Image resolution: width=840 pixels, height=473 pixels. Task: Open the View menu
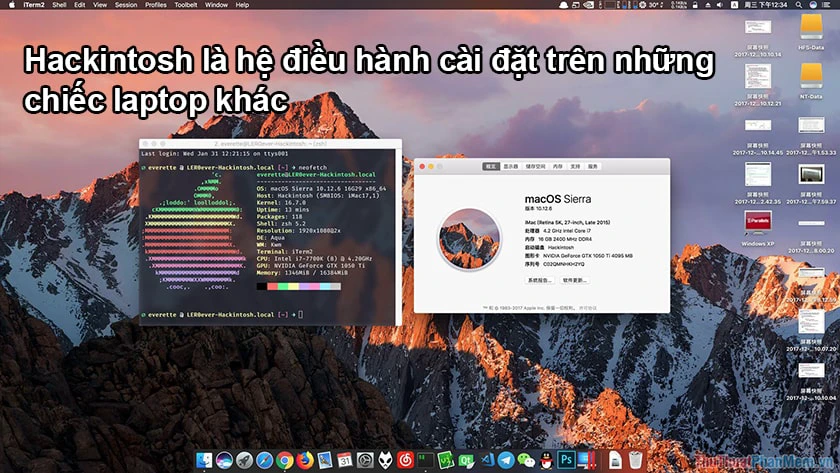(100, 5)
